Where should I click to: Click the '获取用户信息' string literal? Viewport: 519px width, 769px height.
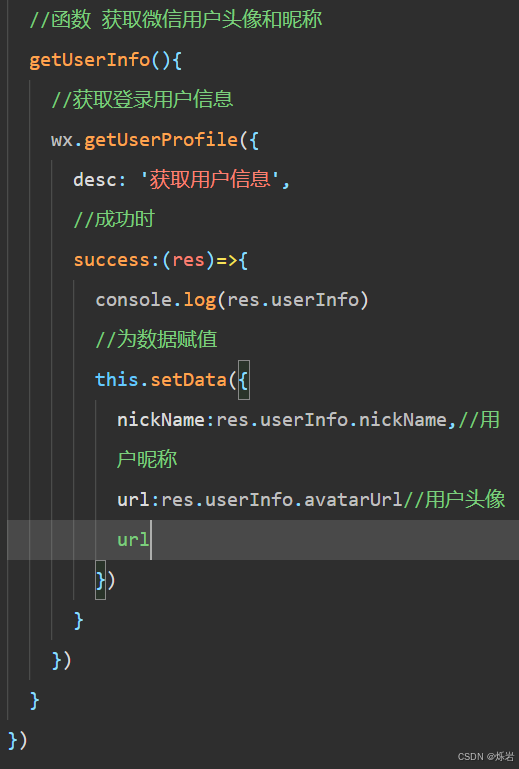210,179
